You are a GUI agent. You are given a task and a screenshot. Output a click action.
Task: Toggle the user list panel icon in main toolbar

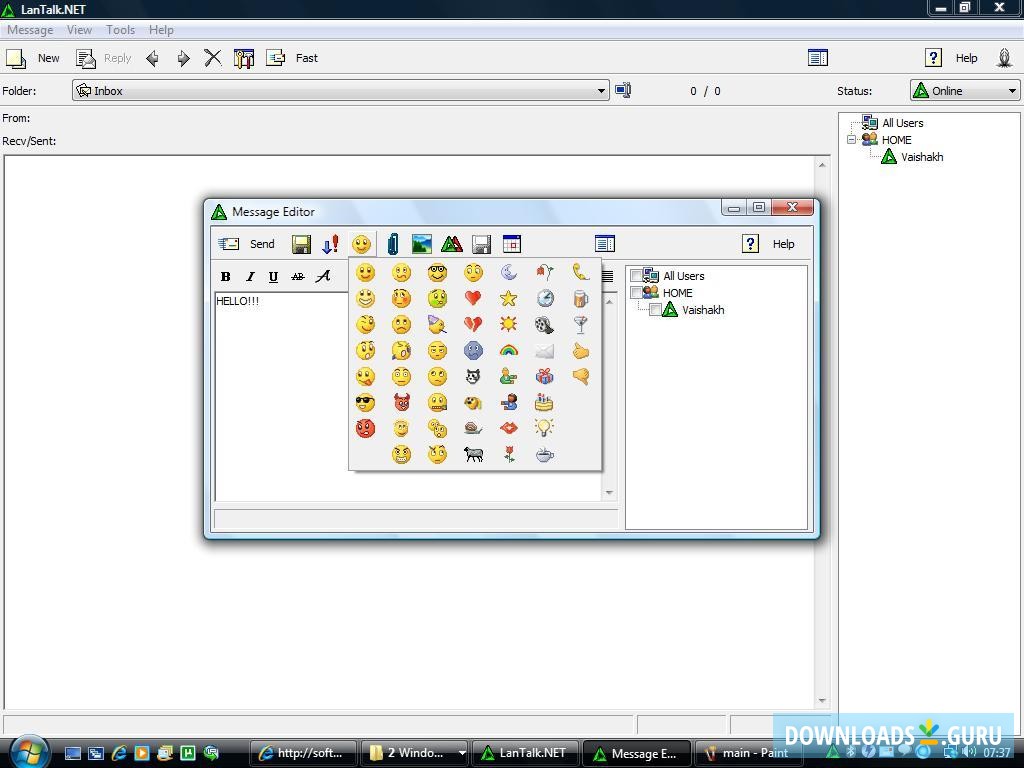point(818,57)
